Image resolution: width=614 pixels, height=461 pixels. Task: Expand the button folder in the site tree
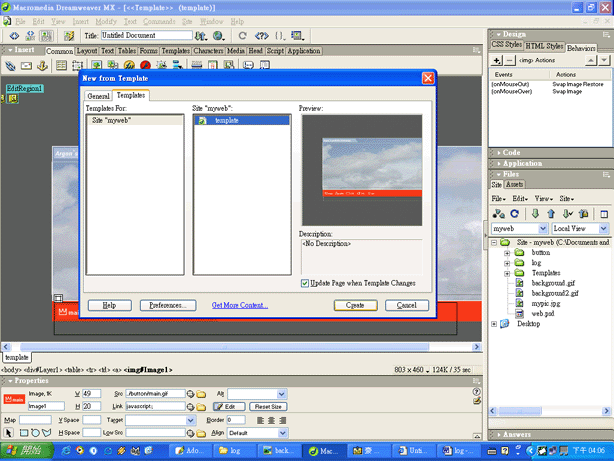click(x=507, y=253)
